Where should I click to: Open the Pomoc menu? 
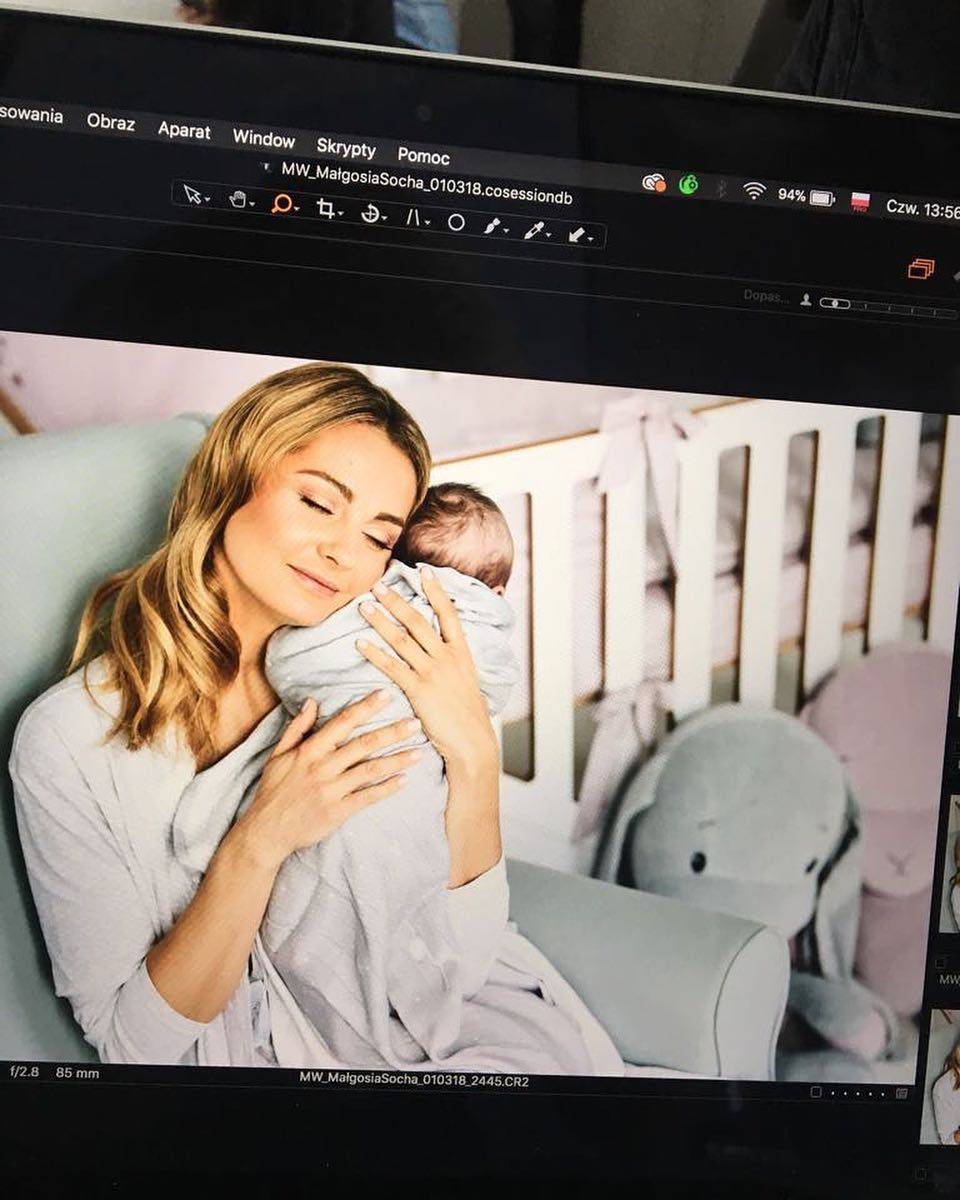423,156
